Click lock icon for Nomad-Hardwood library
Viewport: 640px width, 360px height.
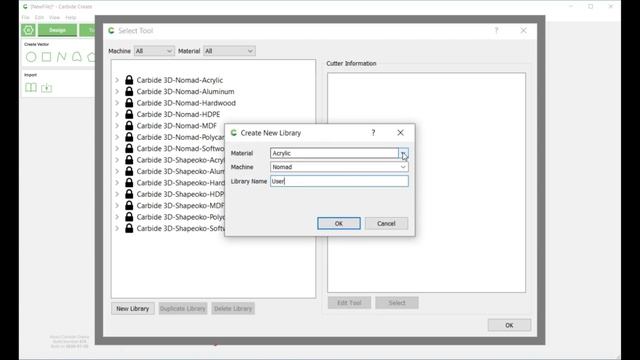click(x=129, y=103)
